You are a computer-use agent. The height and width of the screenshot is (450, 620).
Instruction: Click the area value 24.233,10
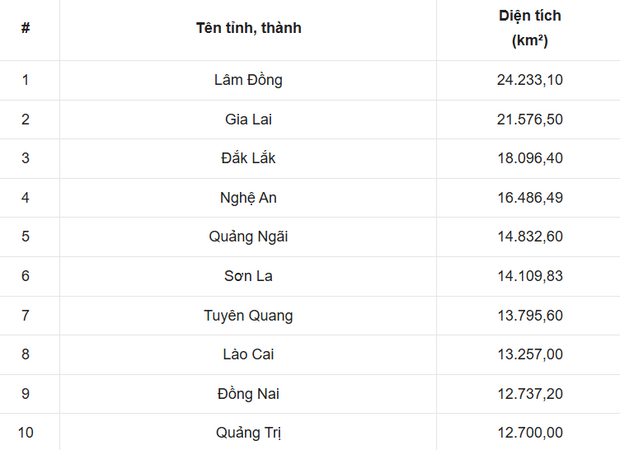tap(529, 80)
